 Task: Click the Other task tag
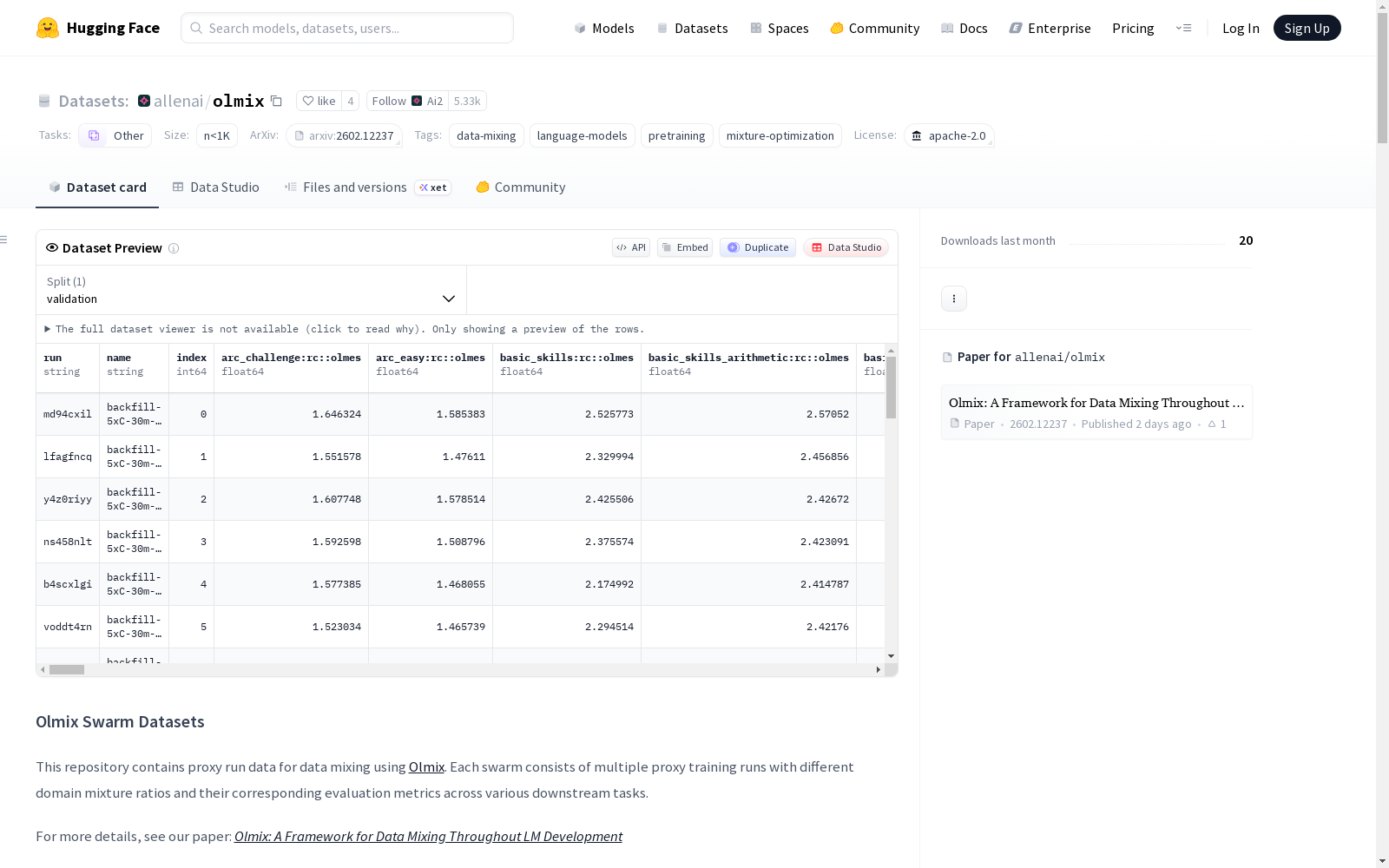[115, 135]
